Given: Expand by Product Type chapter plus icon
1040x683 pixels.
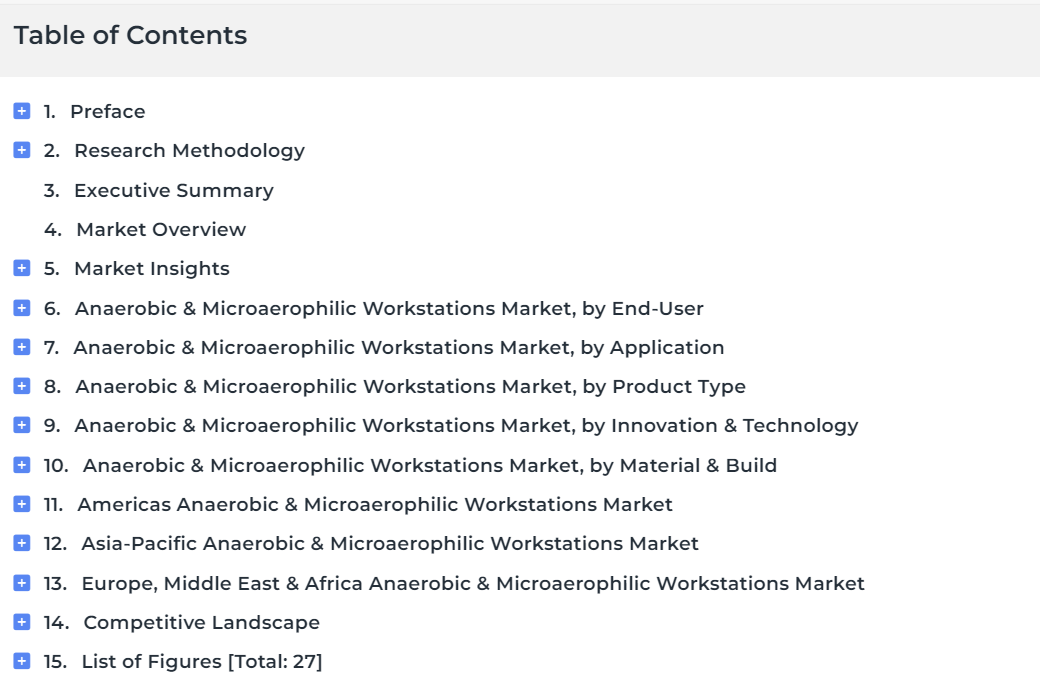Looking at the screenshot, I should [x=22, y=386].
